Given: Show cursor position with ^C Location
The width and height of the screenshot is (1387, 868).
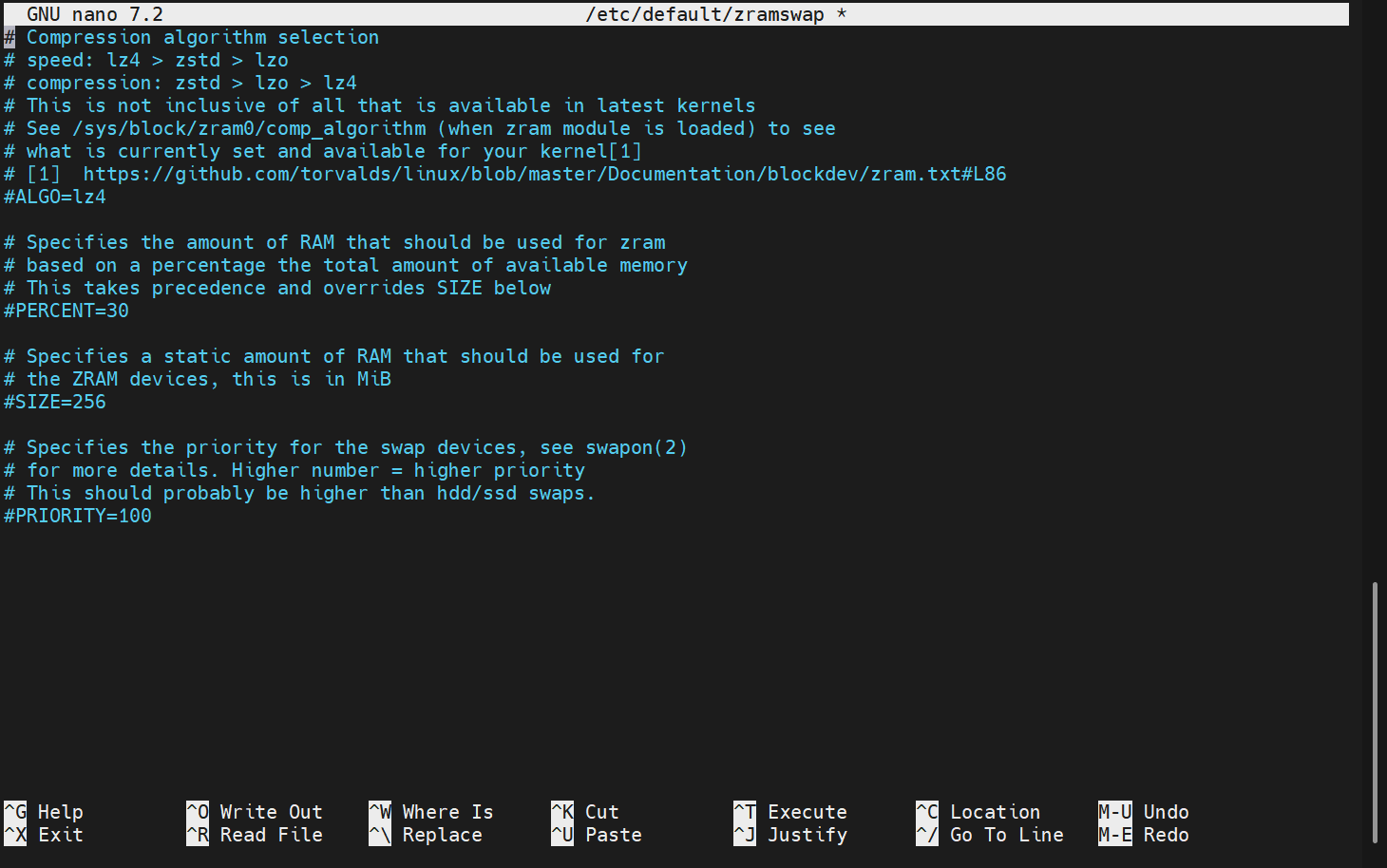Looking at the screenshot, I should tap(978, 812).
